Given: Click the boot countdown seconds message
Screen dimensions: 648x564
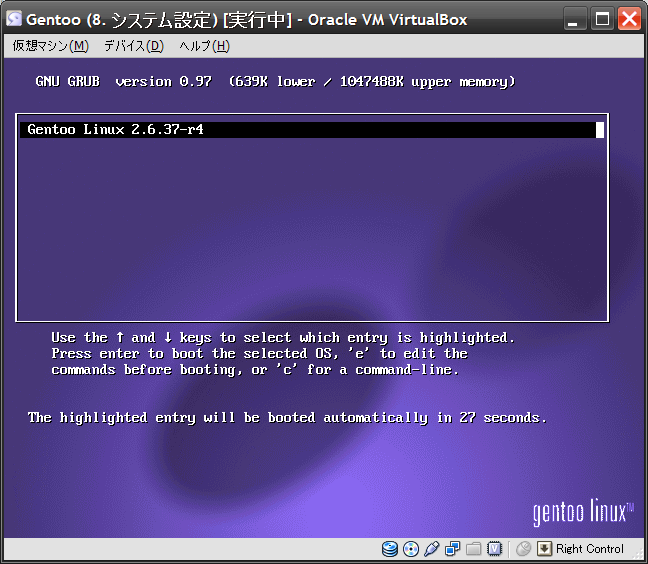Looking at the screenshot, I should pyautogui.click(x=287, y=418).
